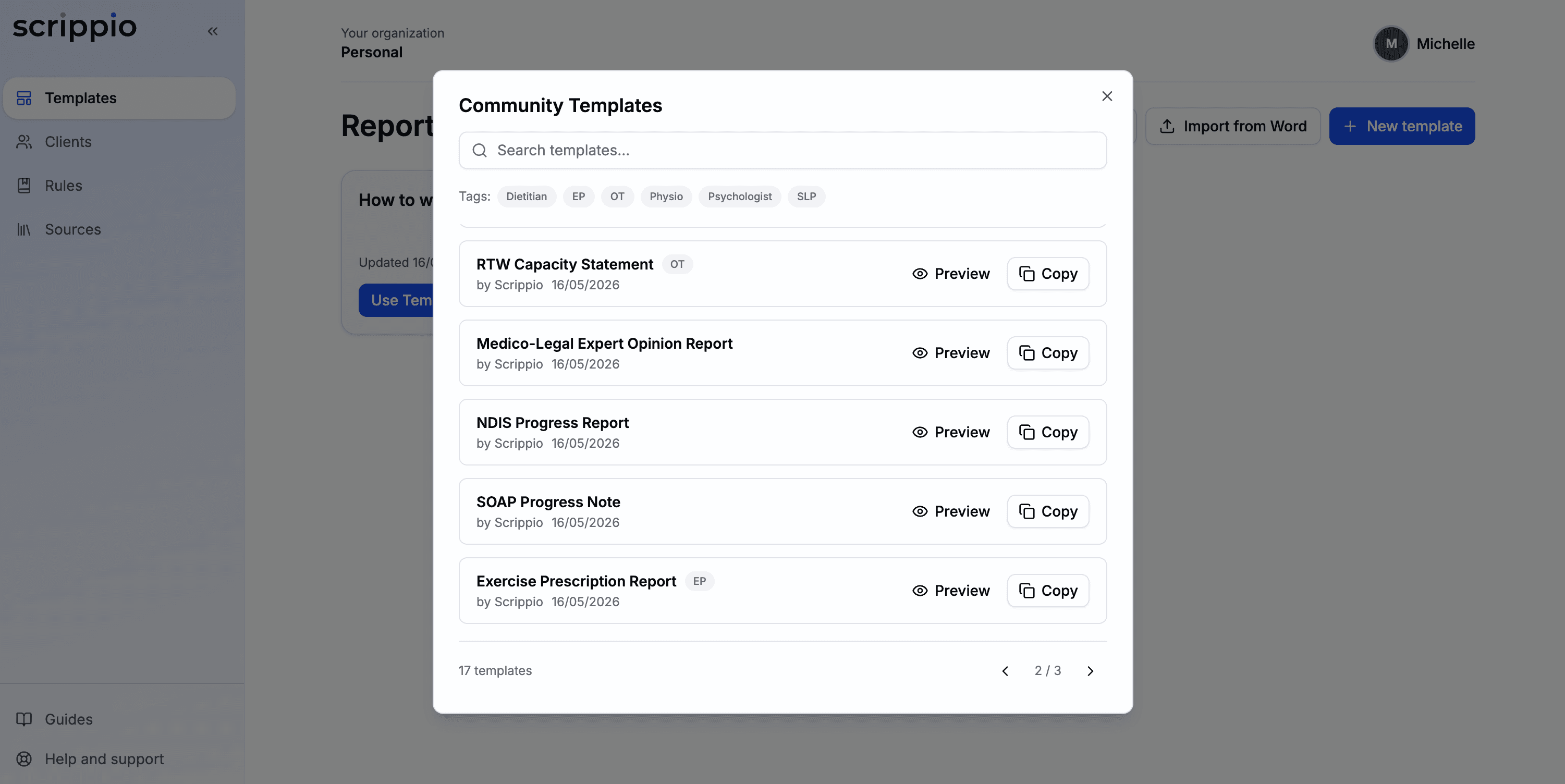Image resolution: width=1565 pixels, height=784 pixels.
Task: Preview the SOAP Progress Note
Action: (x=951, y=511)
